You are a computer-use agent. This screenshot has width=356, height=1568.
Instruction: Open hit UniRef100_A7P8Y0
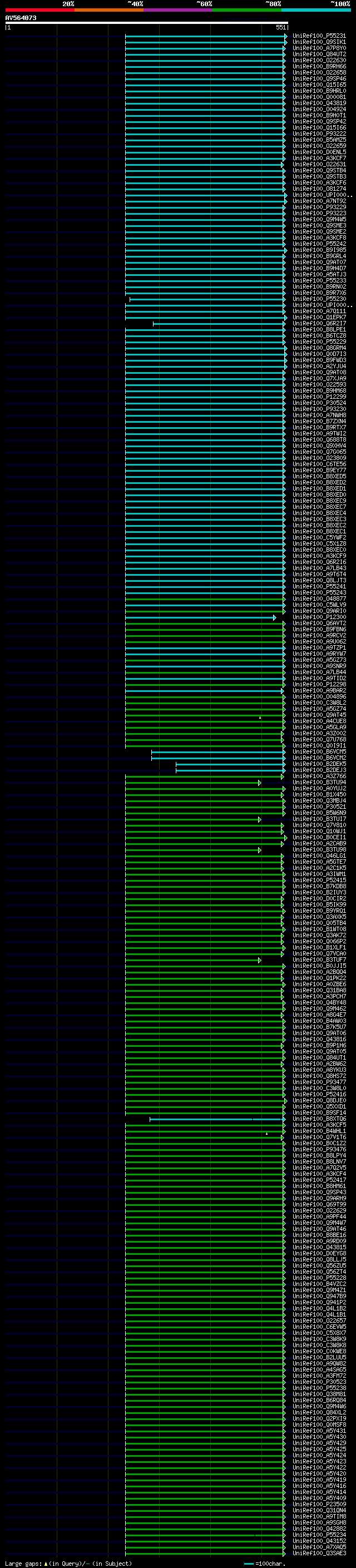coord(319,48)
